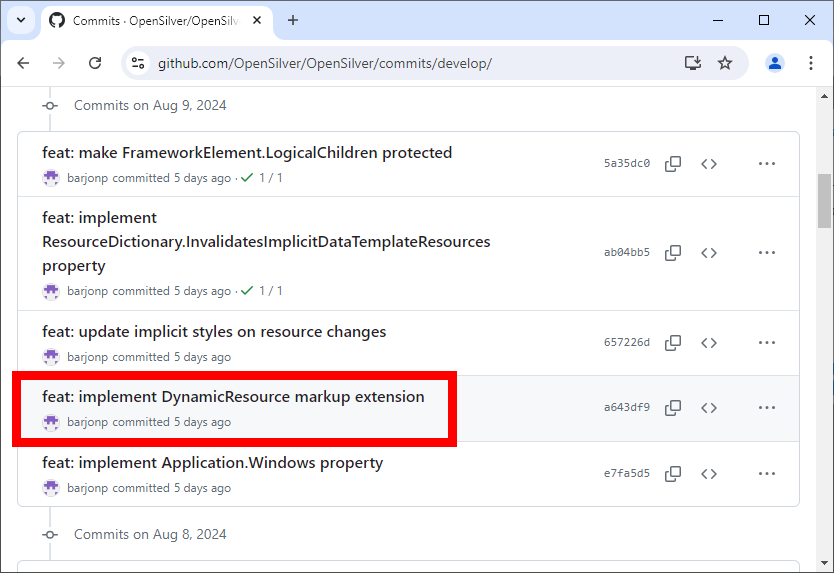Open commit hash ab04bb5

click(x=627, y=252)
